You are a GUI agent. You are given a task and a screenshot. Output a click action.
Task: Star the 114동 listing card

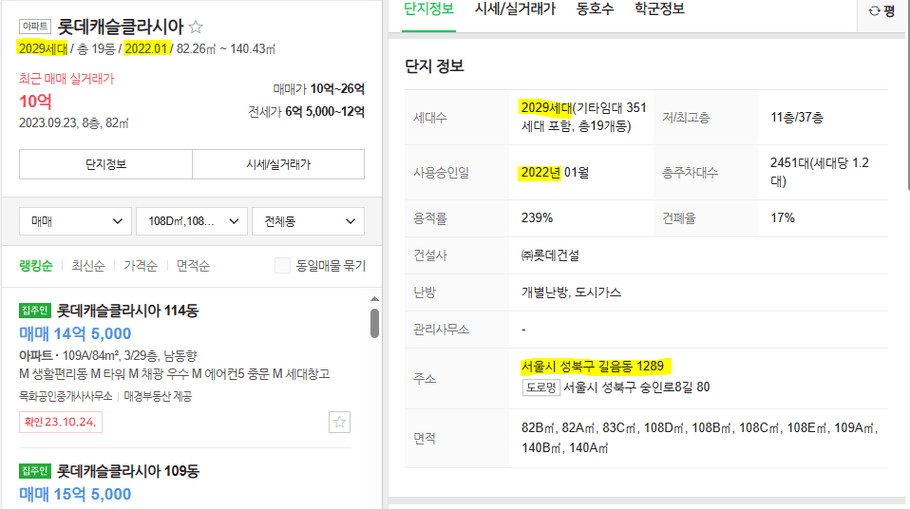coord(340,422)
